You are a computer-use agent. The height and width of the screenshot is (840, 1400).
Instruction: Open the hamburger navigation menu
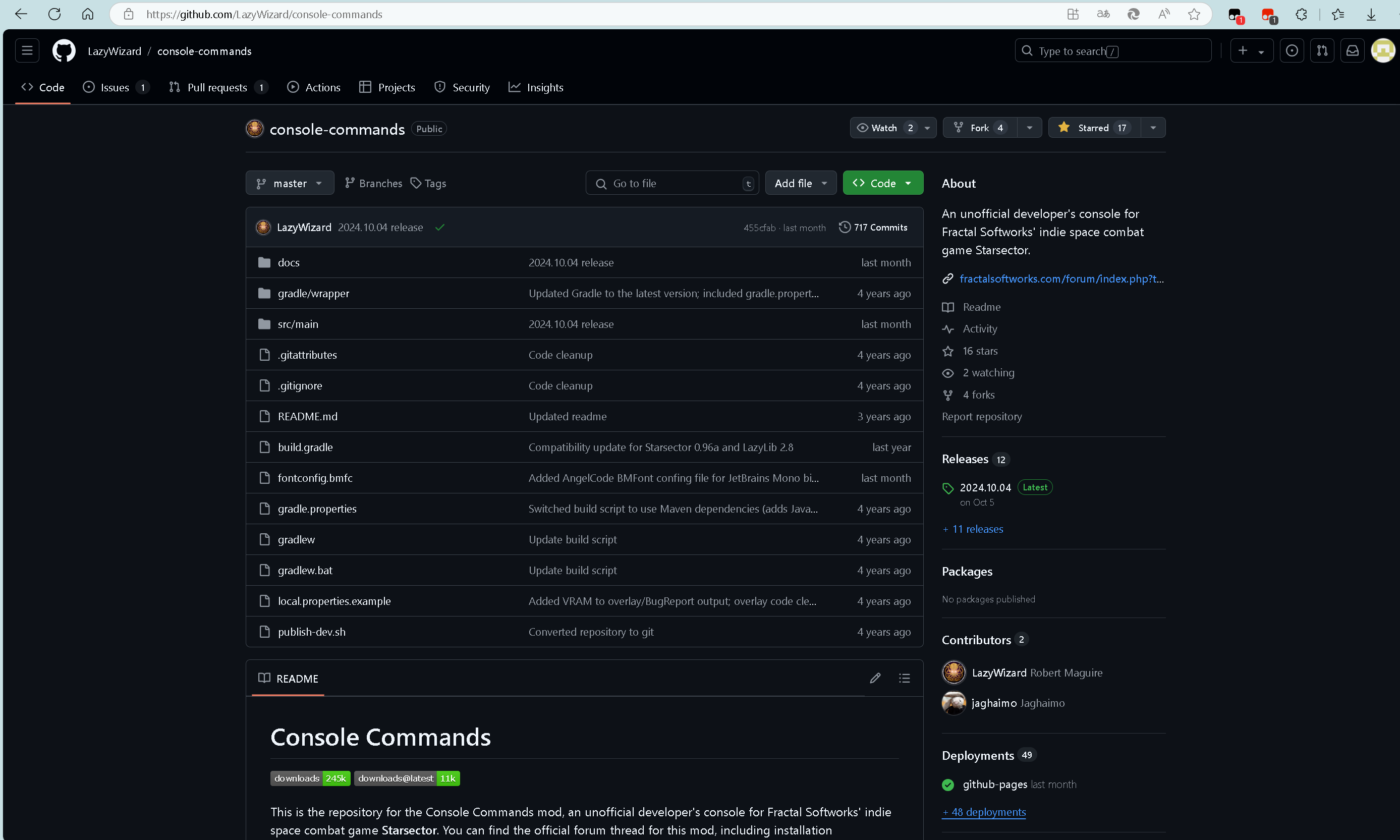click(x=27, y=51)
